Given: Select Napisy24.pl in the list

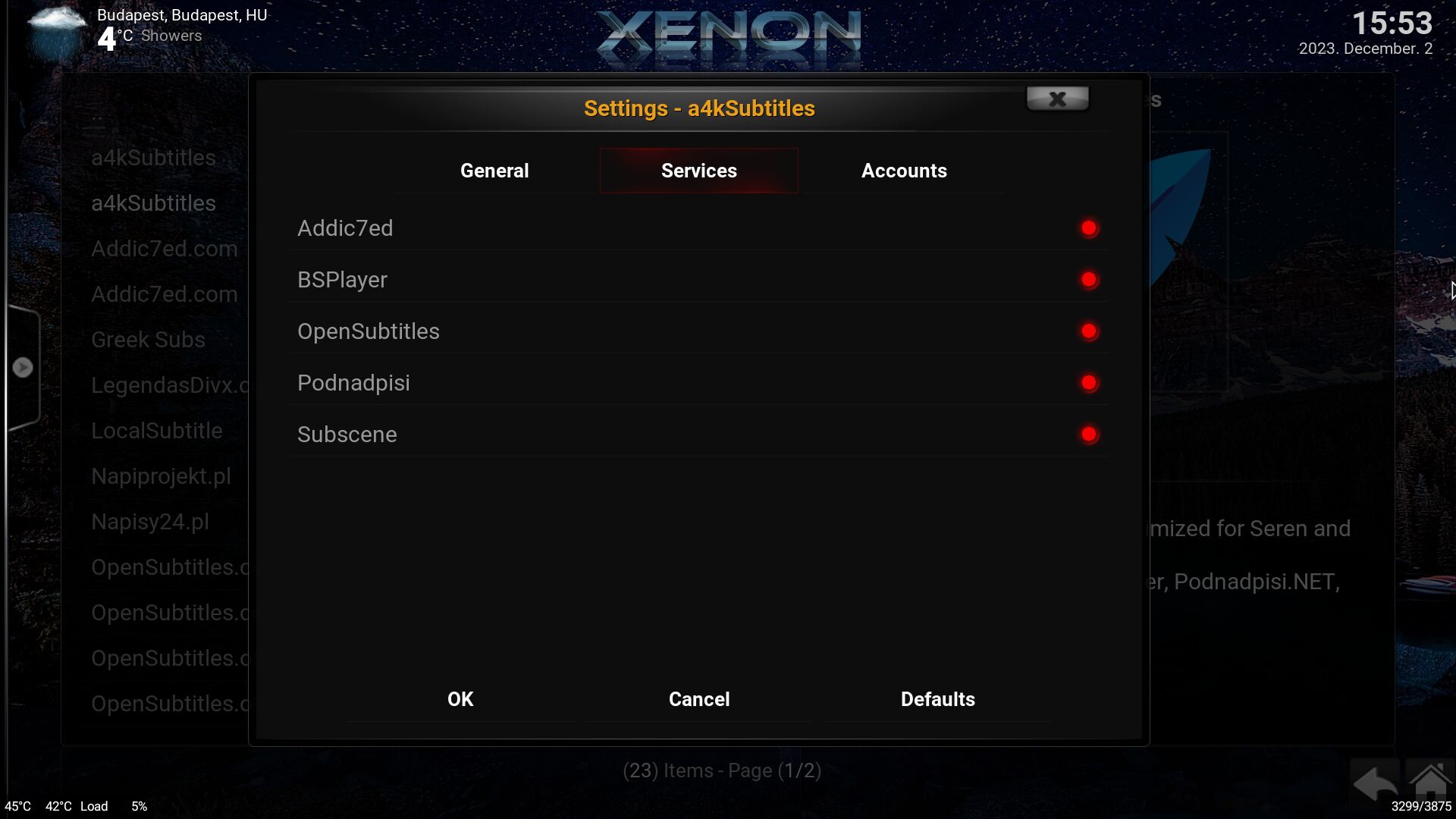Looking at the screenshot, I should [150, 522].
